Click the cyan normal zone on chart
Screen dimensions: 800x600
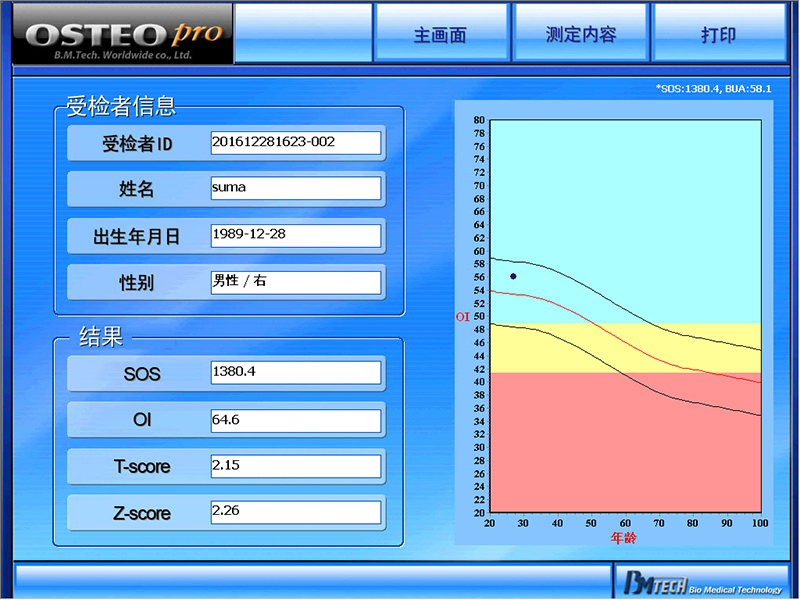coord(620,200)
